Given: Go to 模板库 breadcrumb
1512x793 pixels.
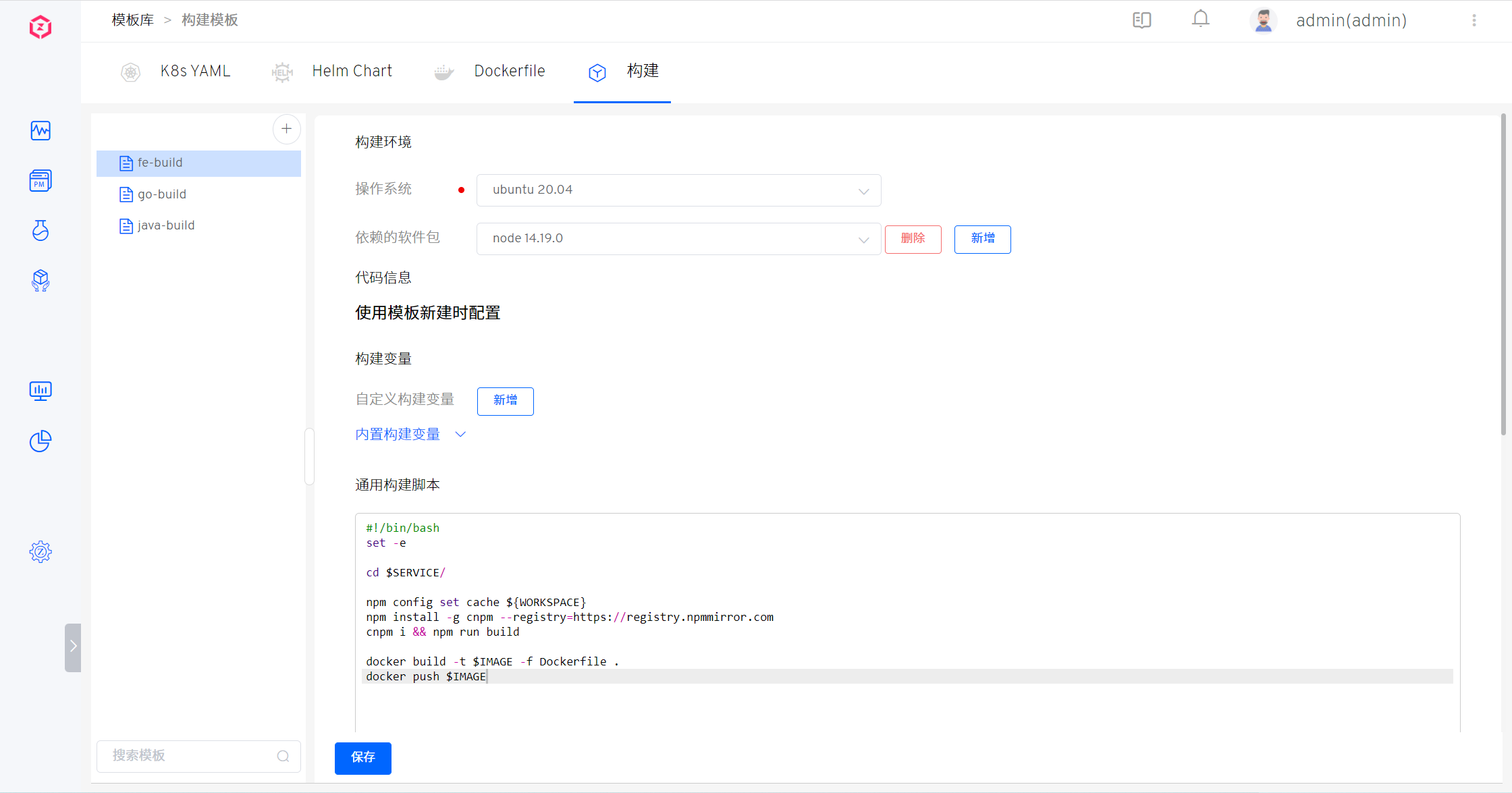Looking at the screenshot, I should click(x=133, y=20).
